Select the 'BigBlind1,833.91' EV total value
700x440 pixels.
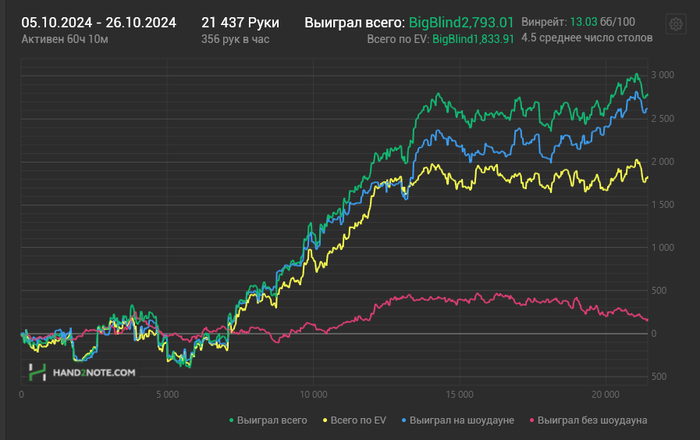473,39
